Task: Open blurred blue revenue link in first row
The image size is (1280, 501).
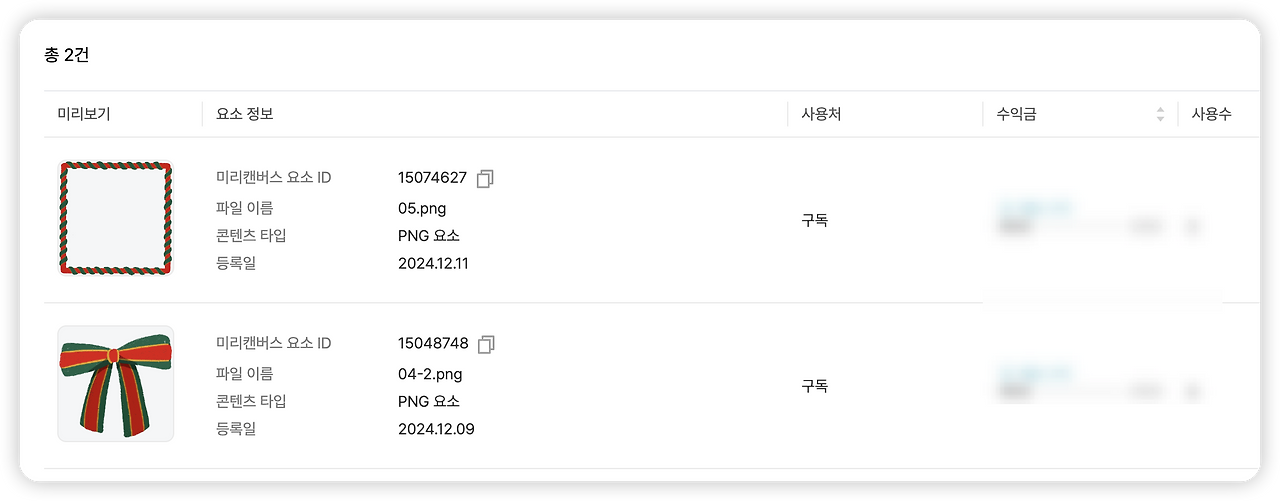Action: (1035, 208)
